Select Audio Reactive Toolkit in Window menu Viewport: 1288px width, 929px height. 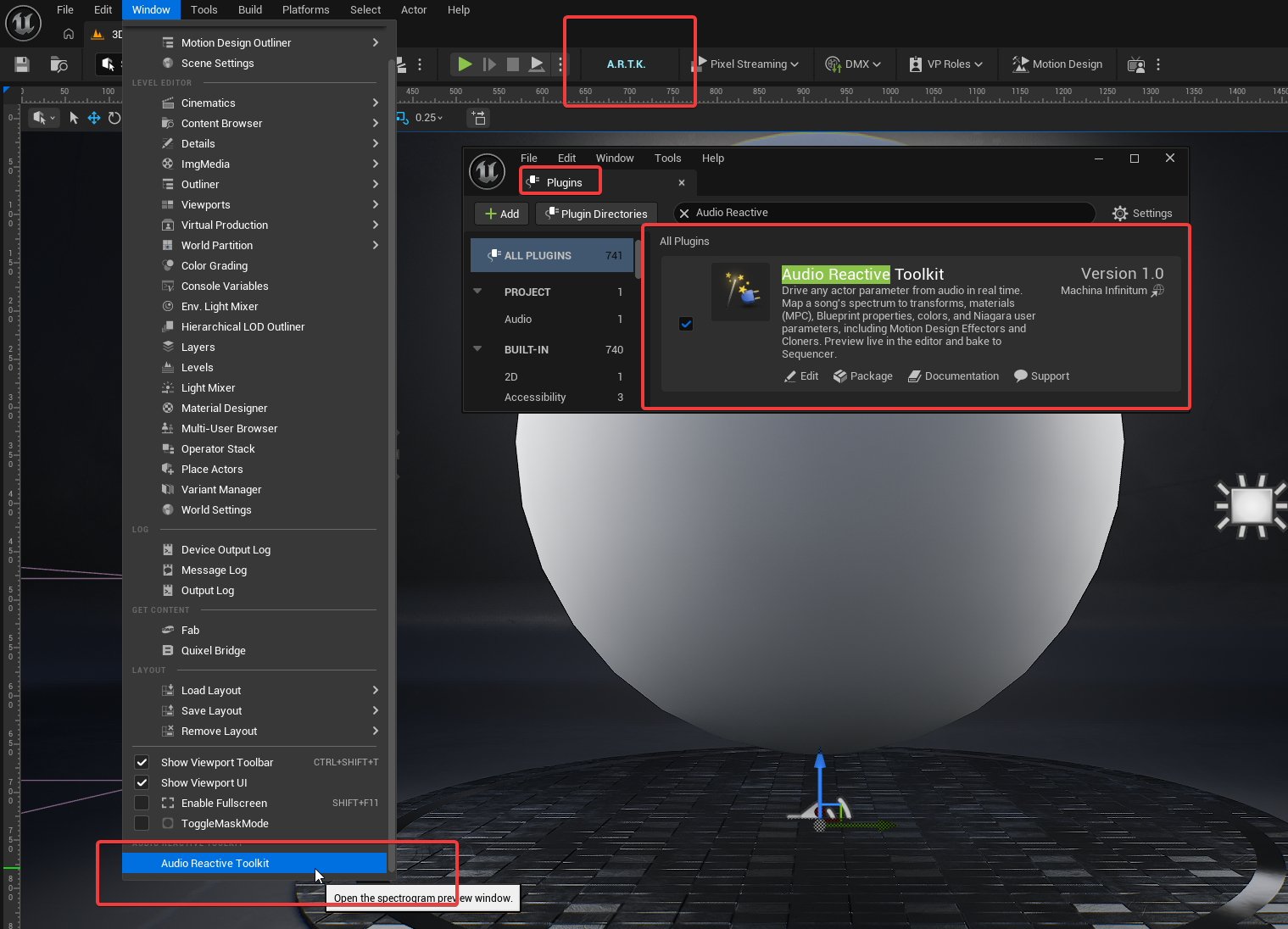(x=254, y=863)
